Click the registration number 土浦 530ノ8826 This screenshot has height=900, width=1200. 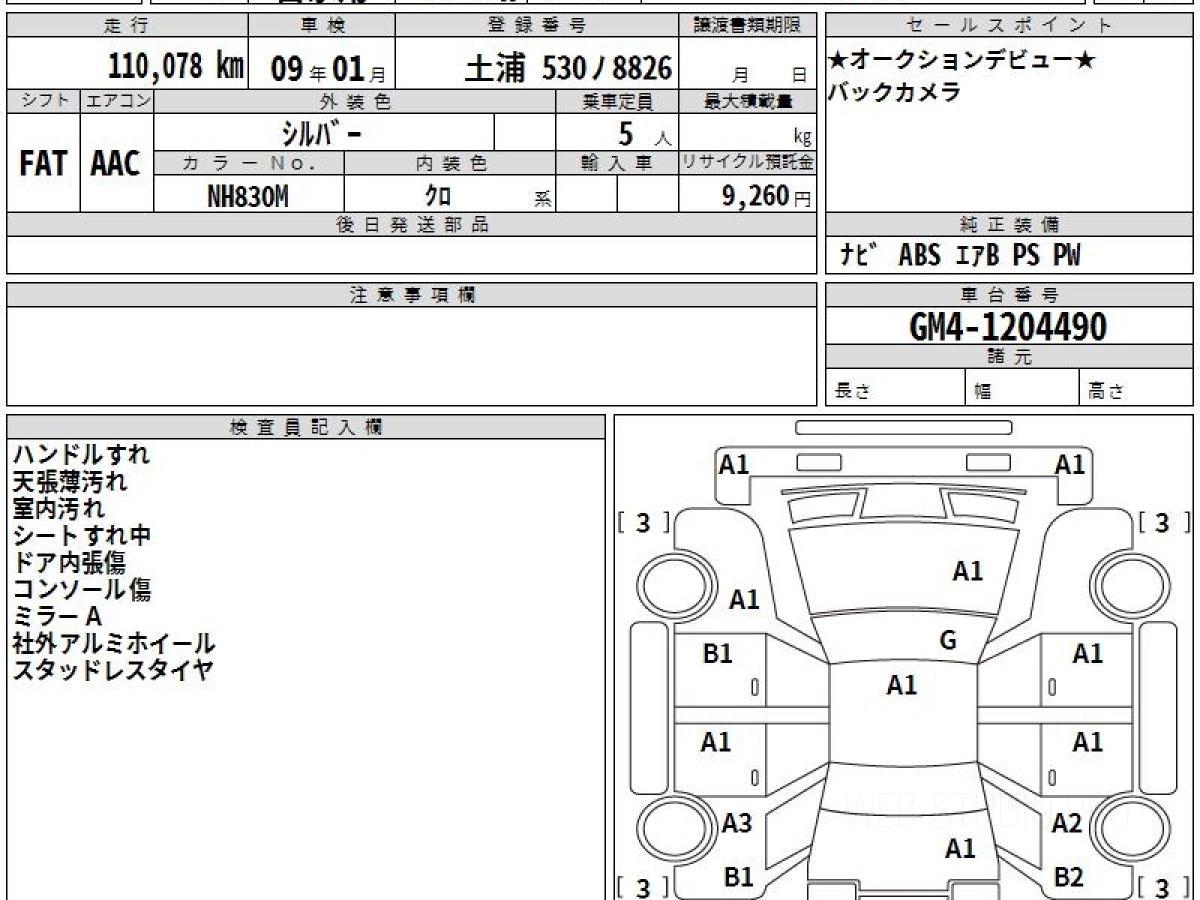(x=567, y=68)
